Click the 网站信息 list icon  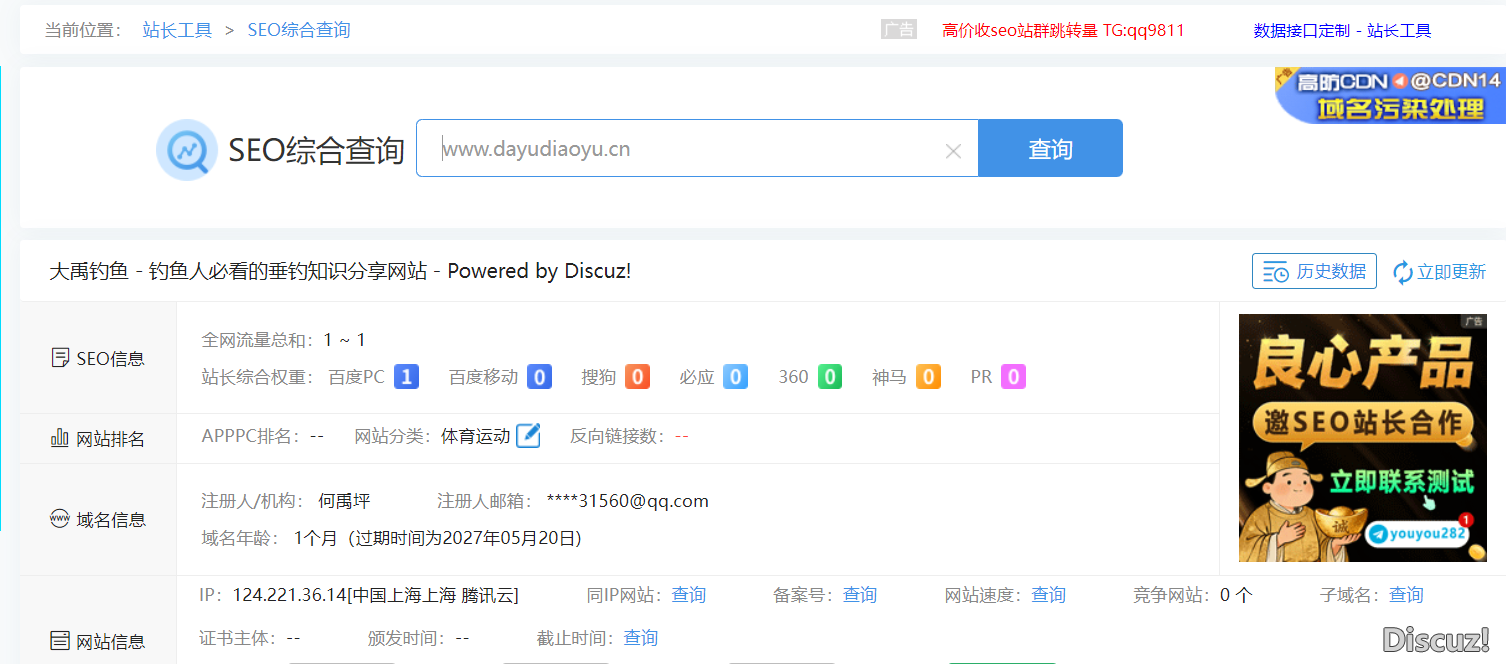(60, 641)
